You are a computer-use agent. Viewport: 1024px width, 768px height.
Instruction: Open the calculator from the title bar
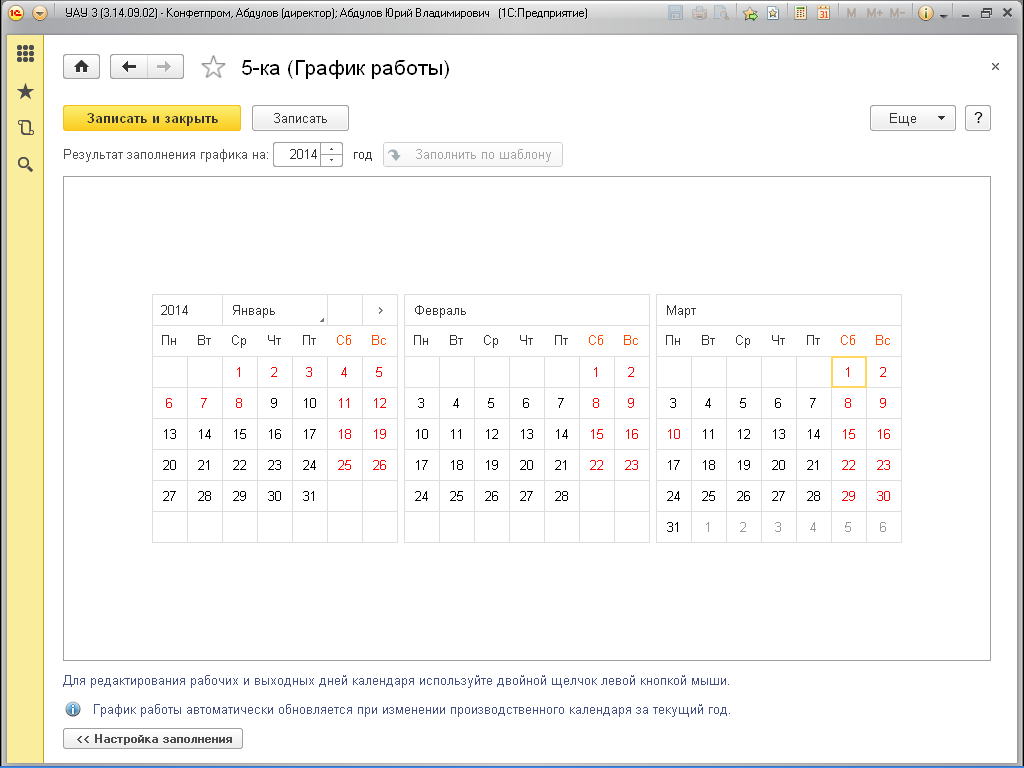coord(800,13)
